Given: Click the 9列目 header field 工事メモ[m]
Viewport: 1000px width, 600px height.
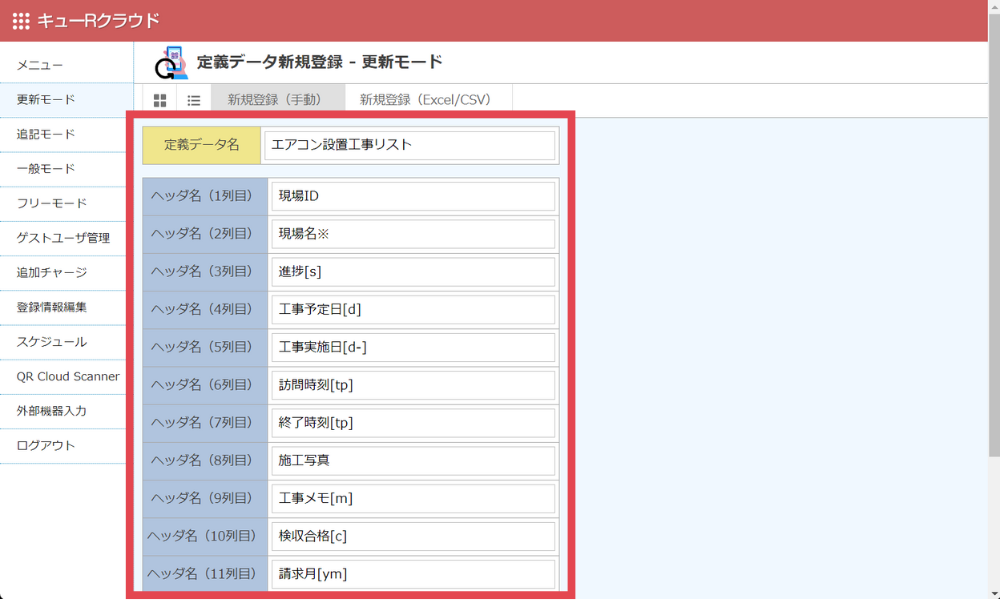Looking at the screenshot, I should (x=413, y=499).
